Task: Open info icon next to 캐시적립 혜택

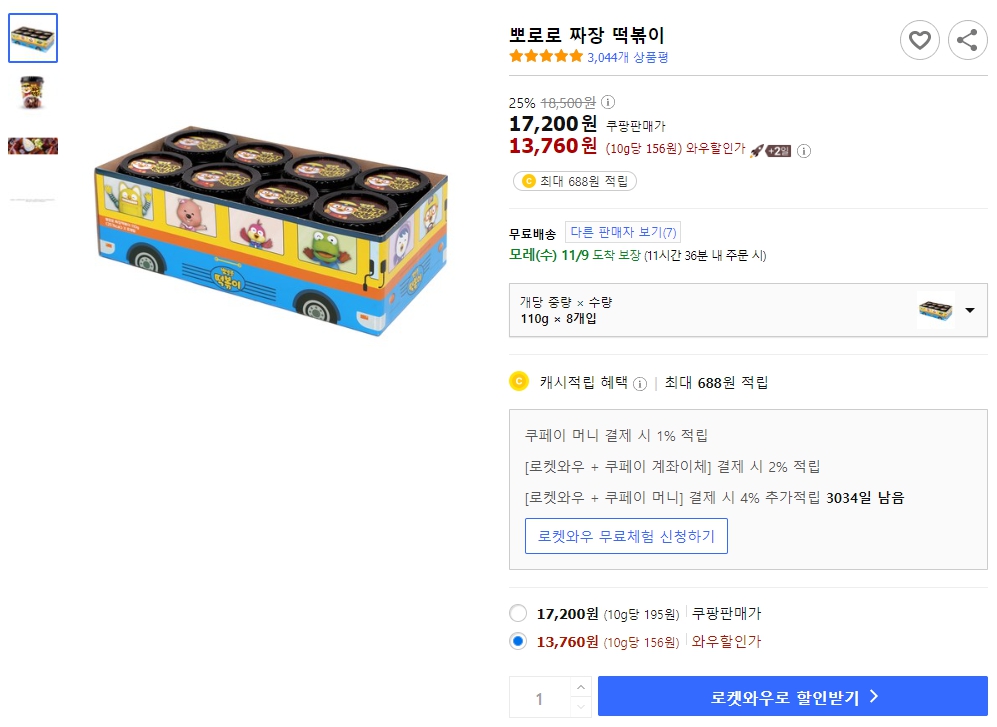Action: [639, 381]
